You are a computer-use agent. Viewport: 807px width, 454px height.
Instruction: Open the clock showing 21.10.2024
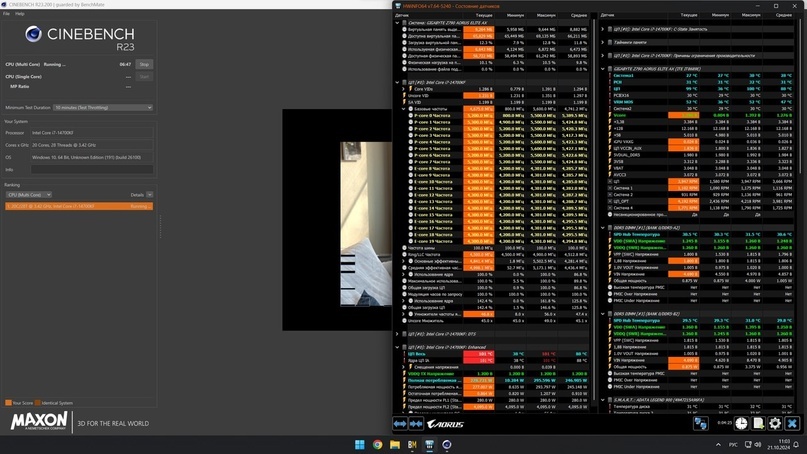tap(779, 444)
